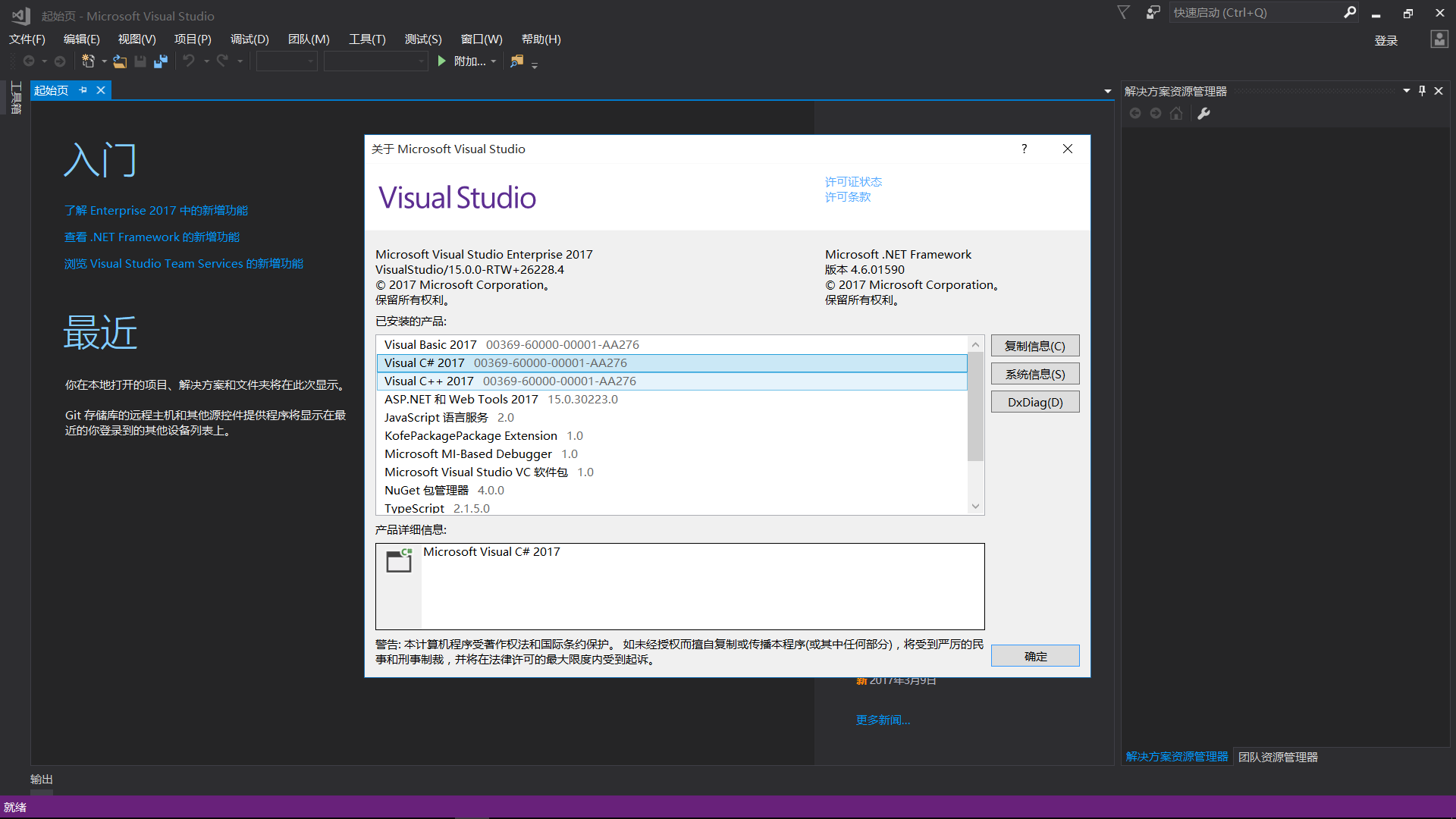Open the 工具(T) menu
Viewport: 1456px width, 819px height.
coord(367,39)
